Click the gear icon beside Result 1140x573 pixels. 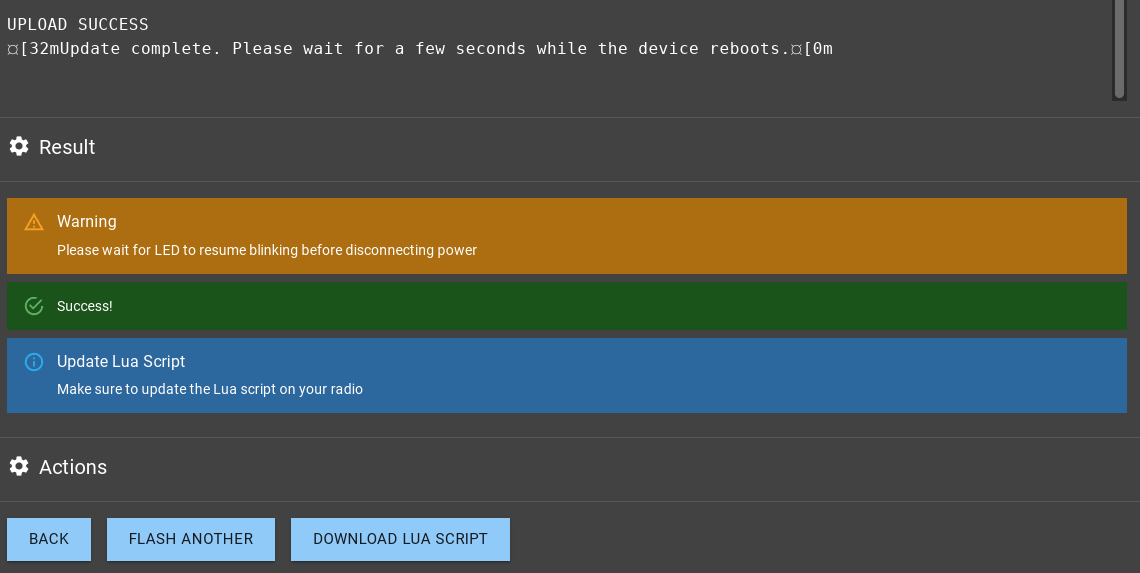click(x=19, y=147)
